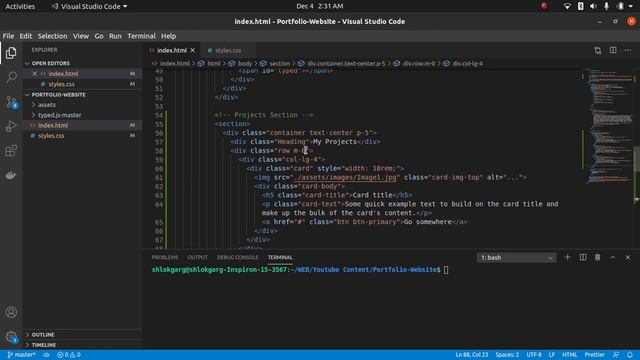Open the View menu
The height and width of the screenshot is (360, 640).
click(x=81, y=36)
